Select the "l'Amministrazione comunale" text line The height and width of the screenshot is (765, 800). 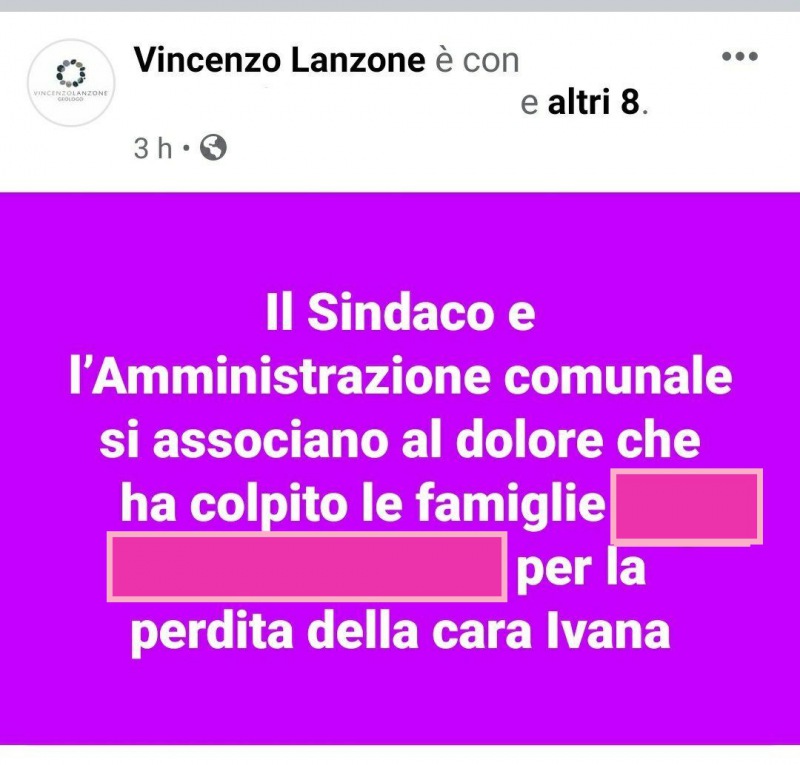coord(401,377)
